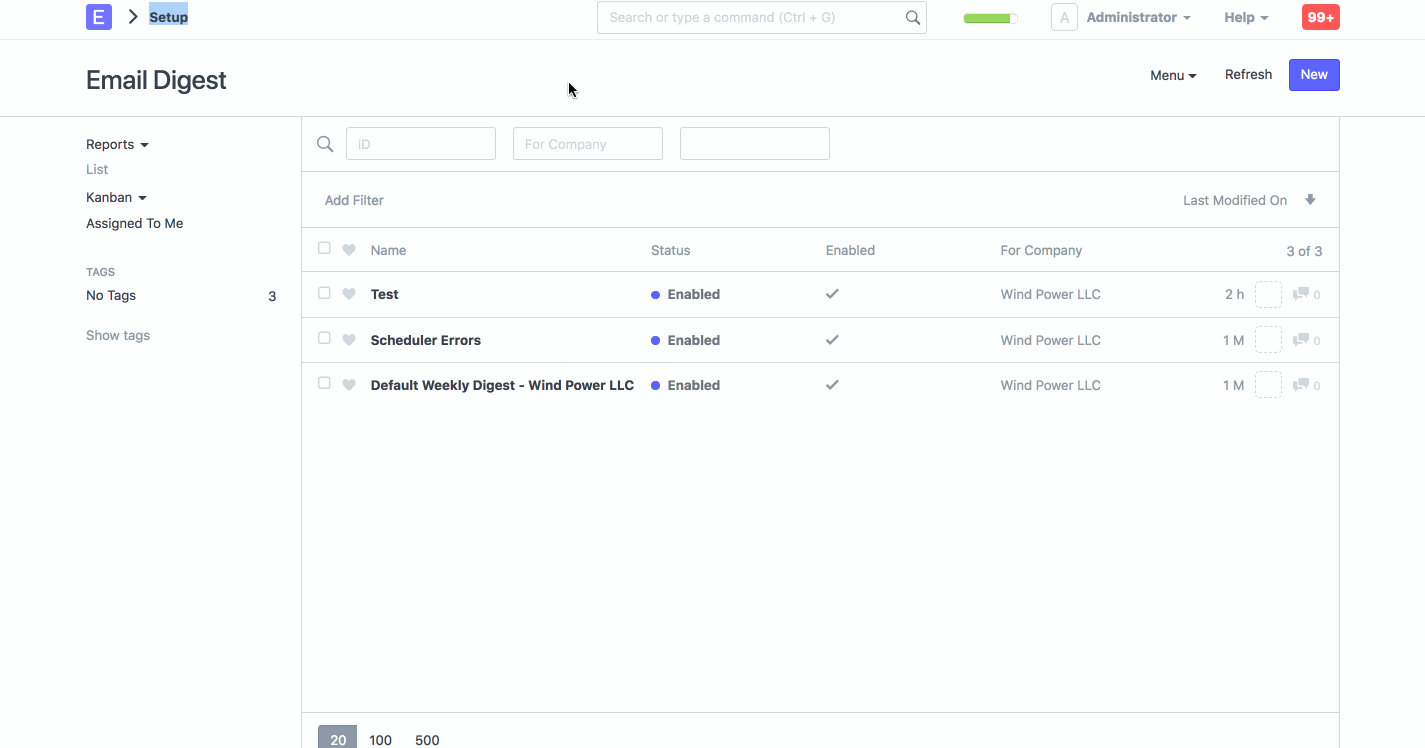Check the select-all checkbox in the list header

[x=324, y=247]
